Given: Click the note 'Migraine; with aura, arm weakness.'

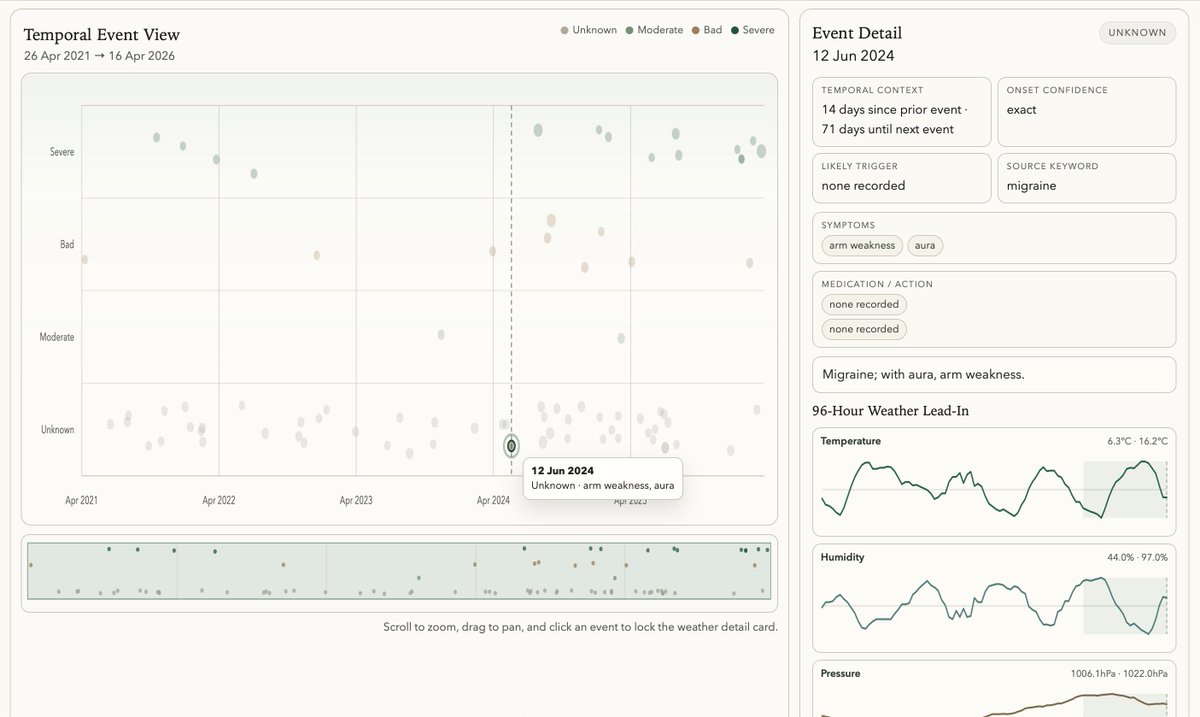Looking at the screenshot, I should click(x=994, y=375).
